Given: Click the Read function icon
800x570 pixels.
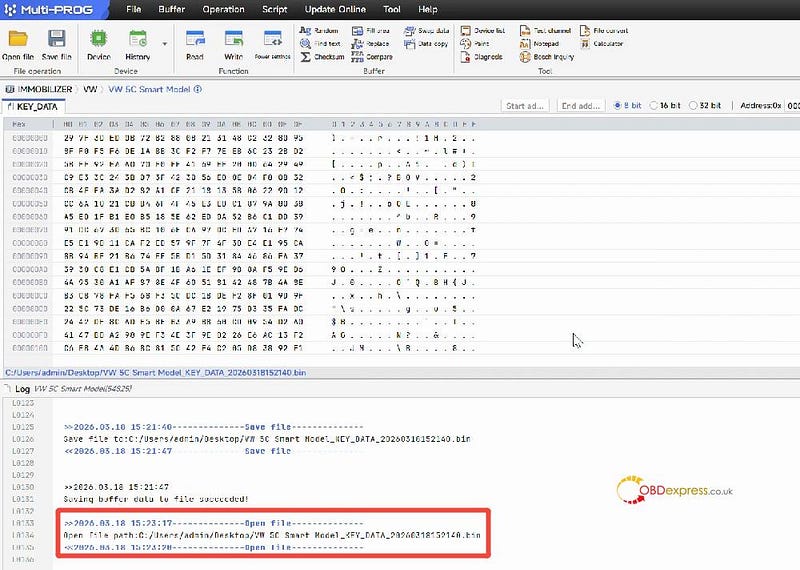Looking at the screenshot, I should 195,44.
